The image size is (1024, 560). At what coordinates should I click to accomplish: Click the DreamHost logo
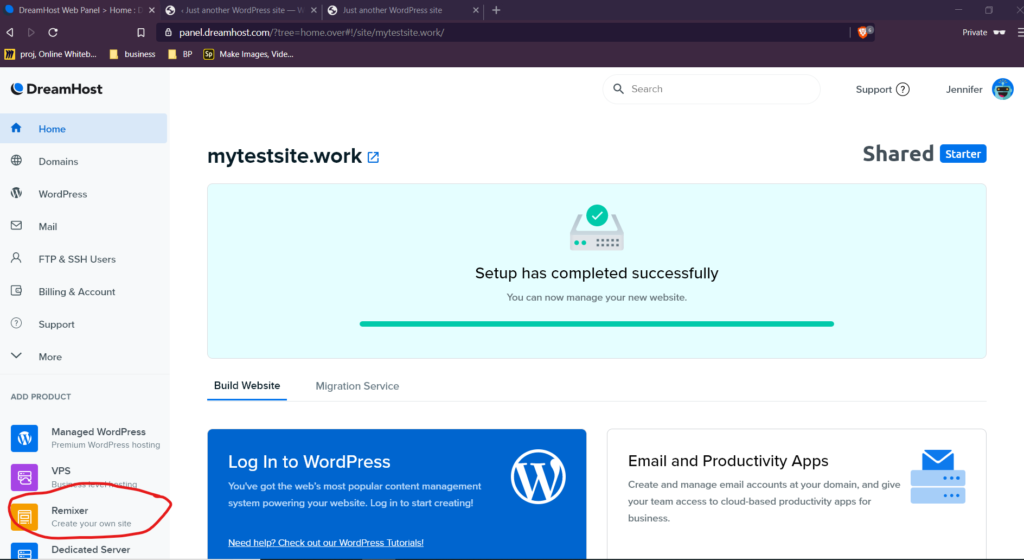point(57,89)
